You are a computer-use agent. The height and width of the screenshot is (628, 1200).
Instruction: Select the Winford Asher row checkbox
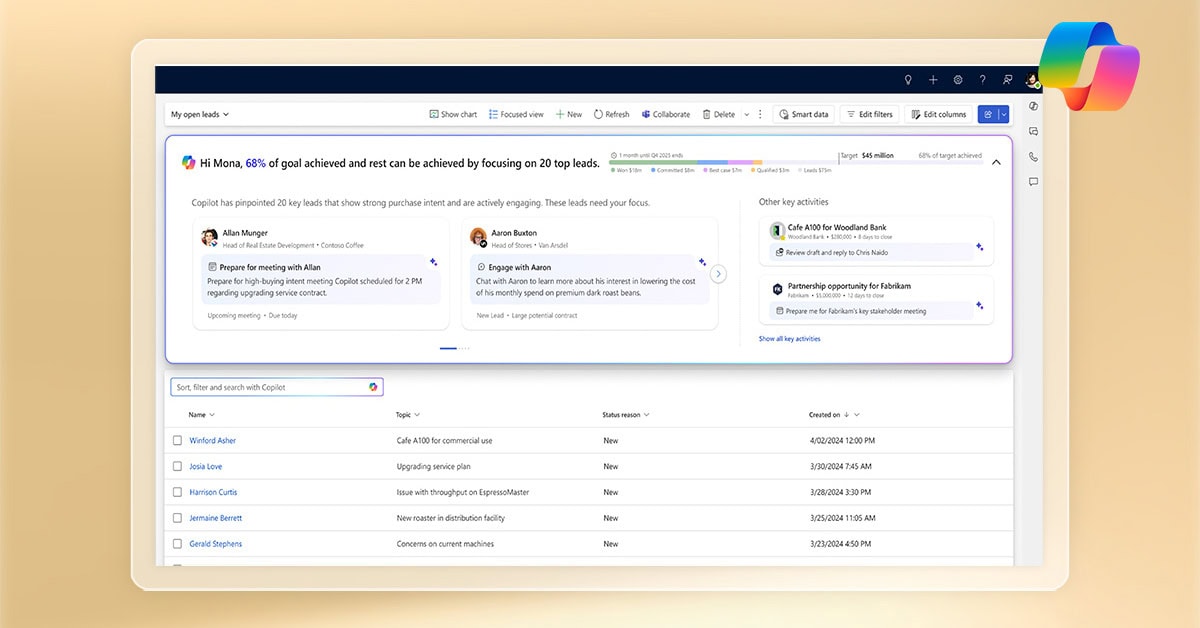[177, 440]
